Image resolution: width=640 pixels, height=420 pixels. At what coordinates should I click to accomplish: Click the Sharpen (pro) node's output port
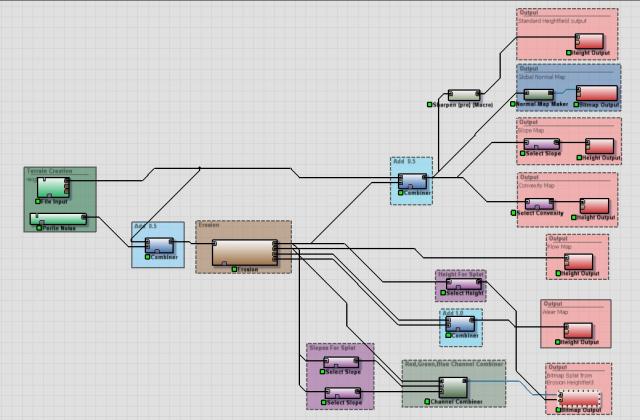point(478,94)
